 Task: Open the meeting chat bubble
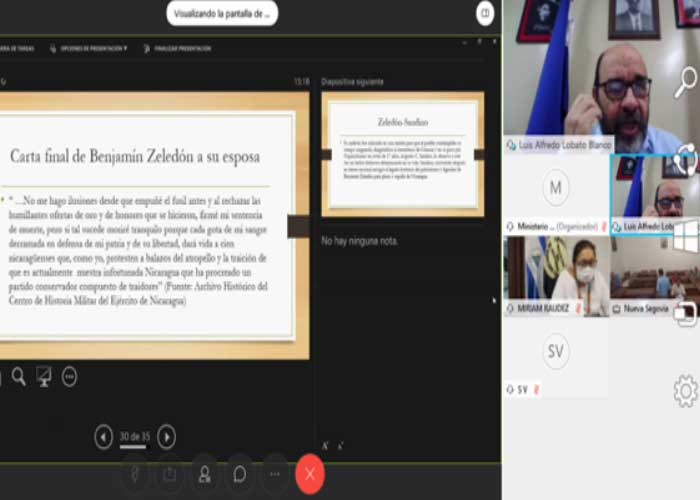click(x=239, y=473)
